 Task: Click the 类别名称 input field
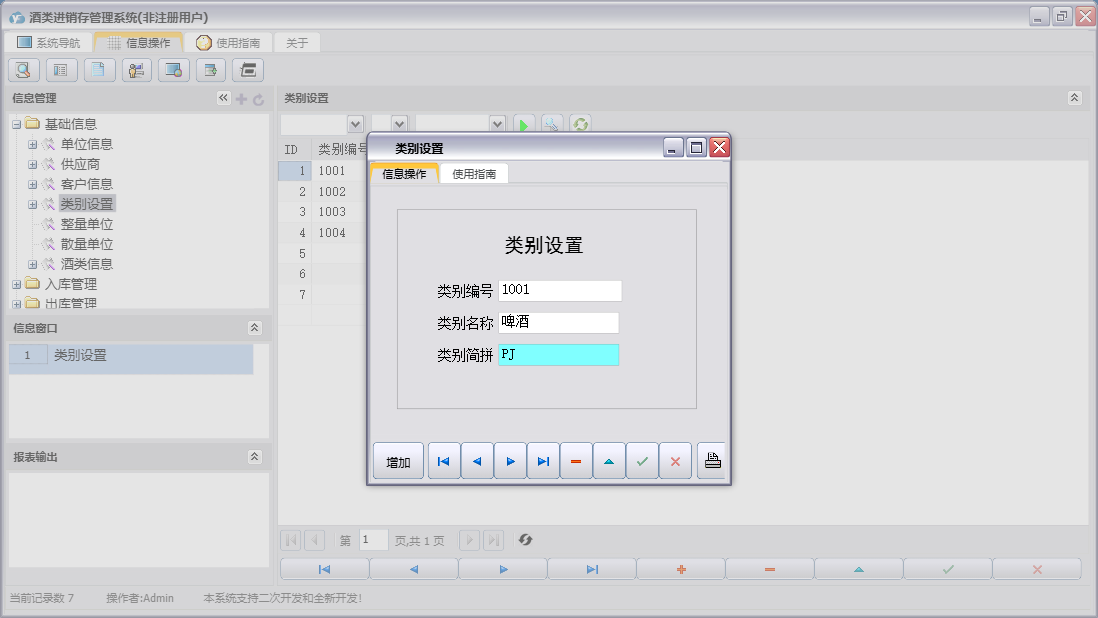coord(558,323)
